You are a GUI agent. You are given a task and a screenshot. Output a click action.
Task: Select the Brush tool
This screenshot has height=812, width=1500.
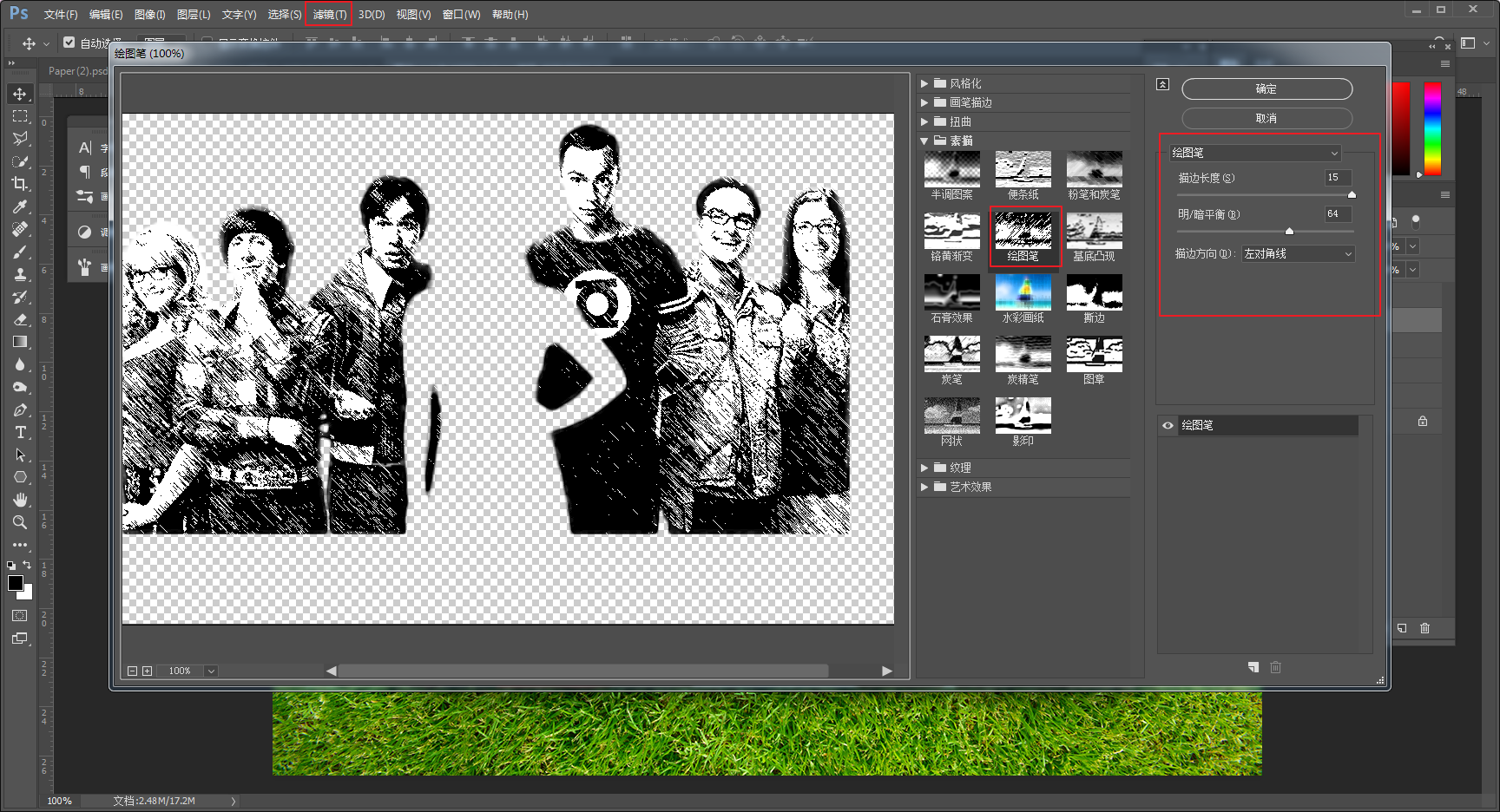click(x=20, y=252)
